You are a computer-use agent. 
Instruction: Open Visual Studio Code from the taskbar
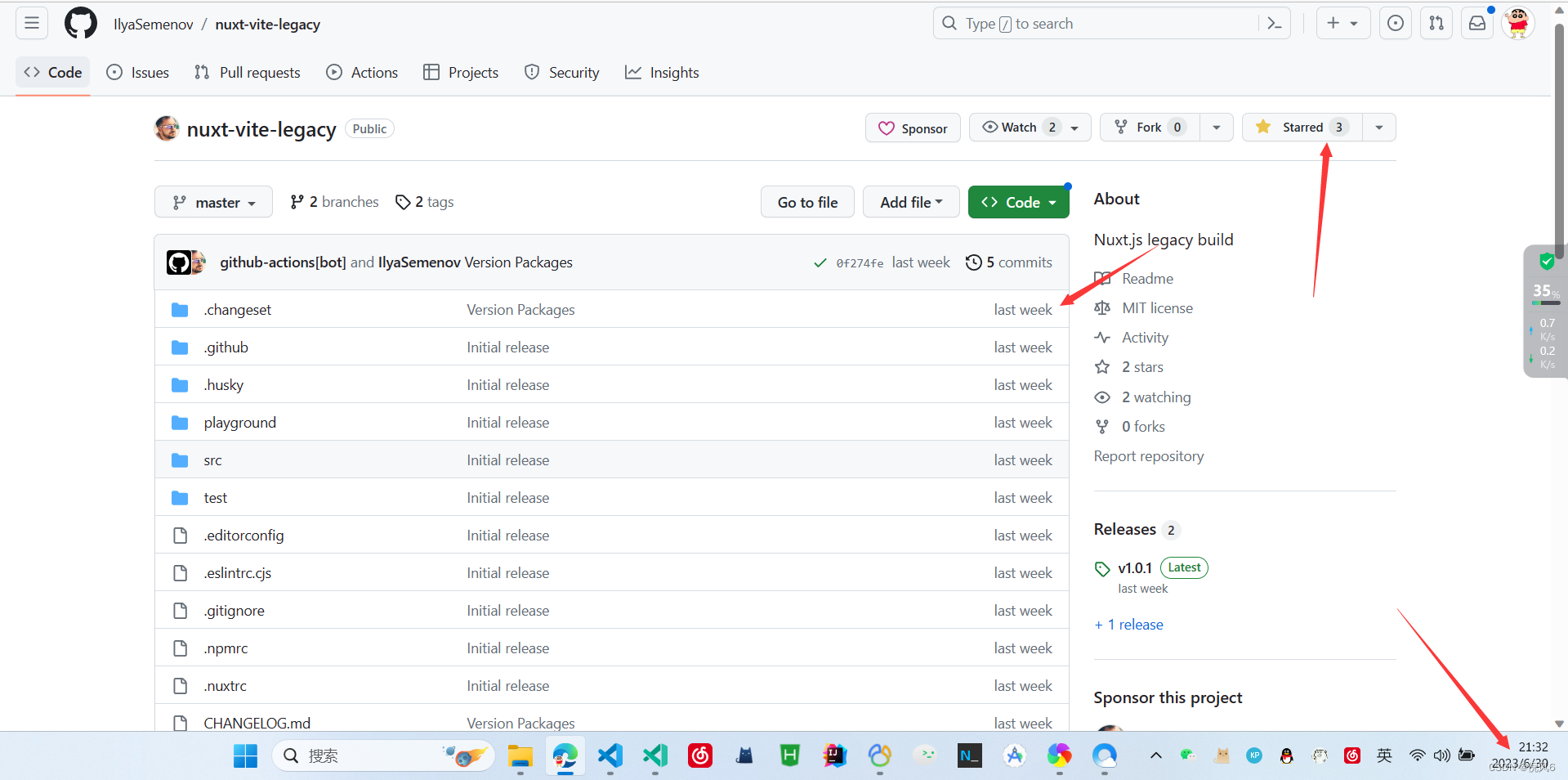[x=610, y=756]
